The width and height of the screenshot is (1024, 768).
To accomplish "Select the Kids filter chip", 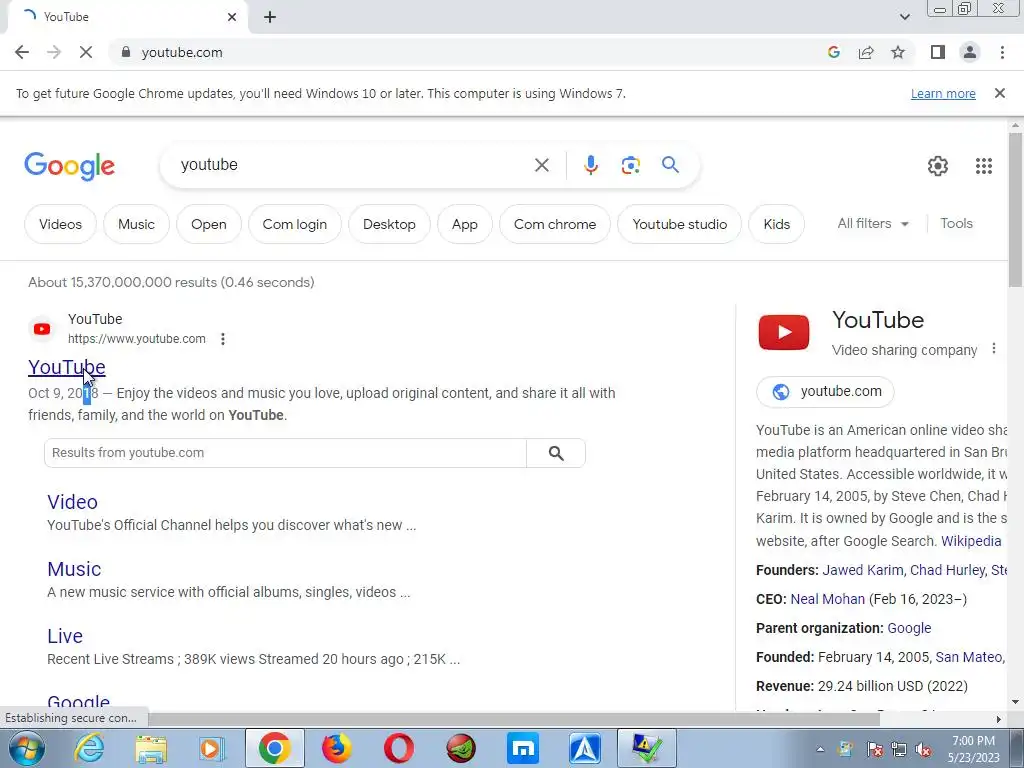I will coord(776,224).
